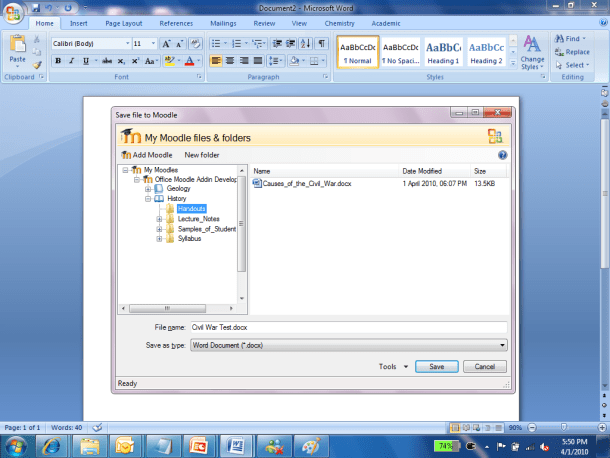Click the Numbering list icon
Screen dimensions: 610x458
[237, 44]
